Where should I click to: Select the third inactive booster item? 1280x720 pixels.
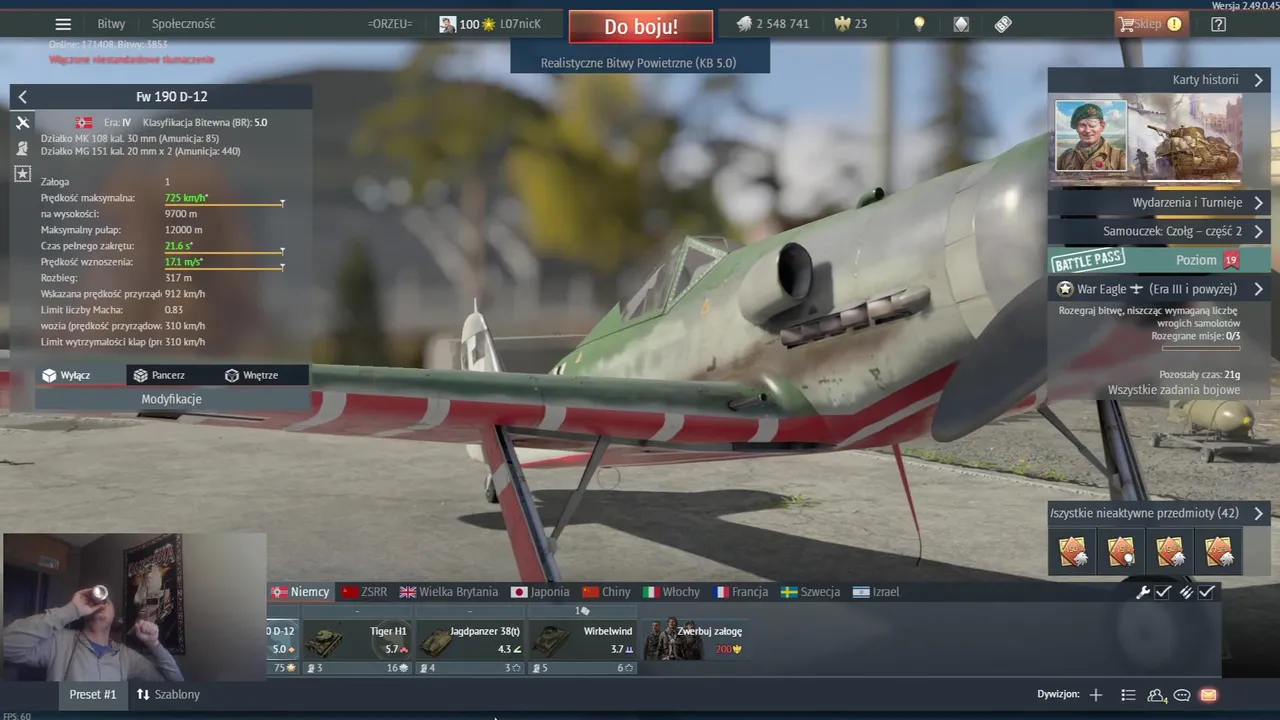(x=1169, y=551)
